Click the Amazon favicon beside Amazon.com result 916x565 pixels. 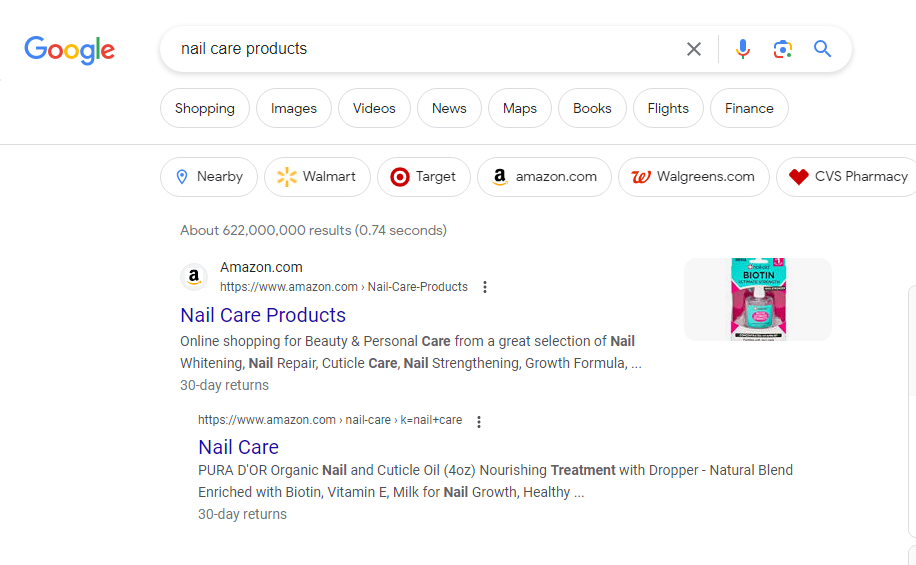click(x=194, y=276)
